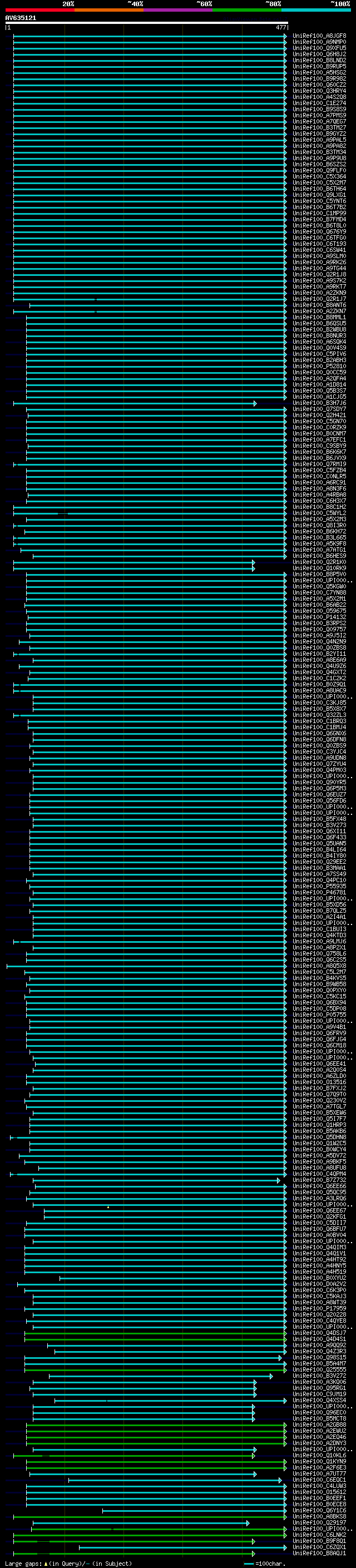
Task: Select the UniRef100_C9JM19 label
Action: pyautogui.click(x=319, y=1394)
